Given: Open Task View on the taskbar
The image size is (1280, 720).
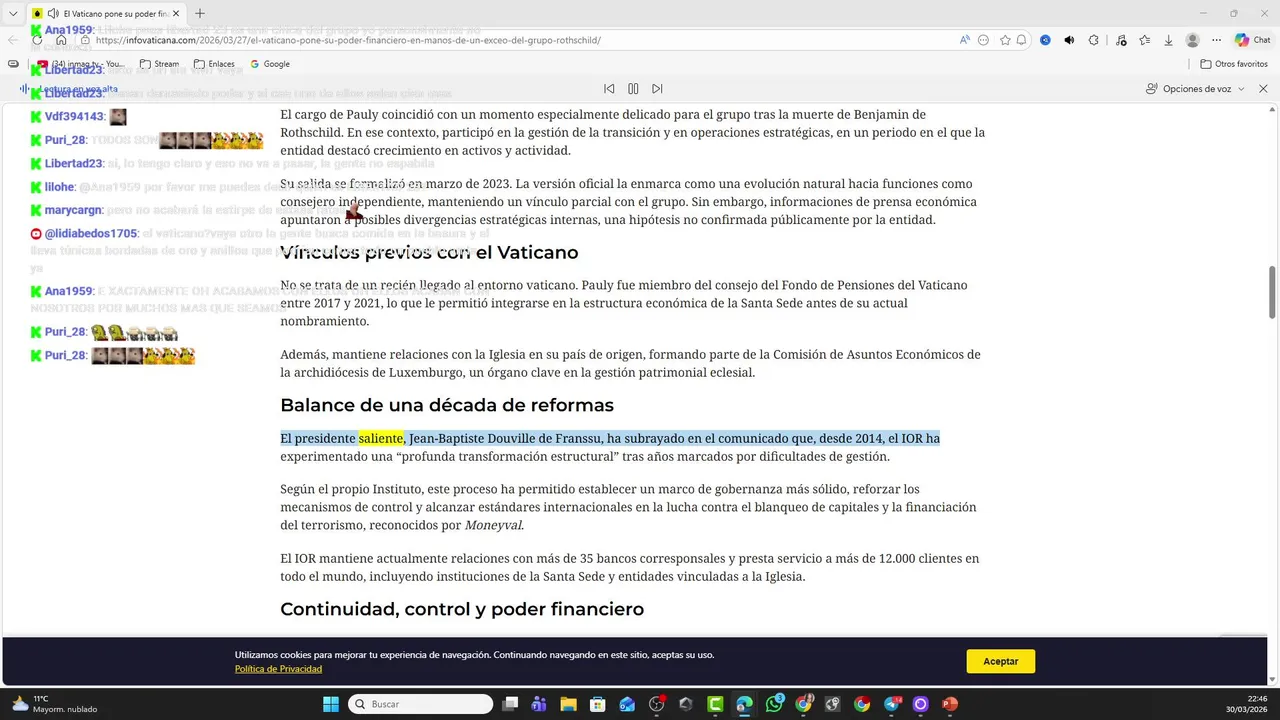Looking at the screenshot, I should 510,704.
